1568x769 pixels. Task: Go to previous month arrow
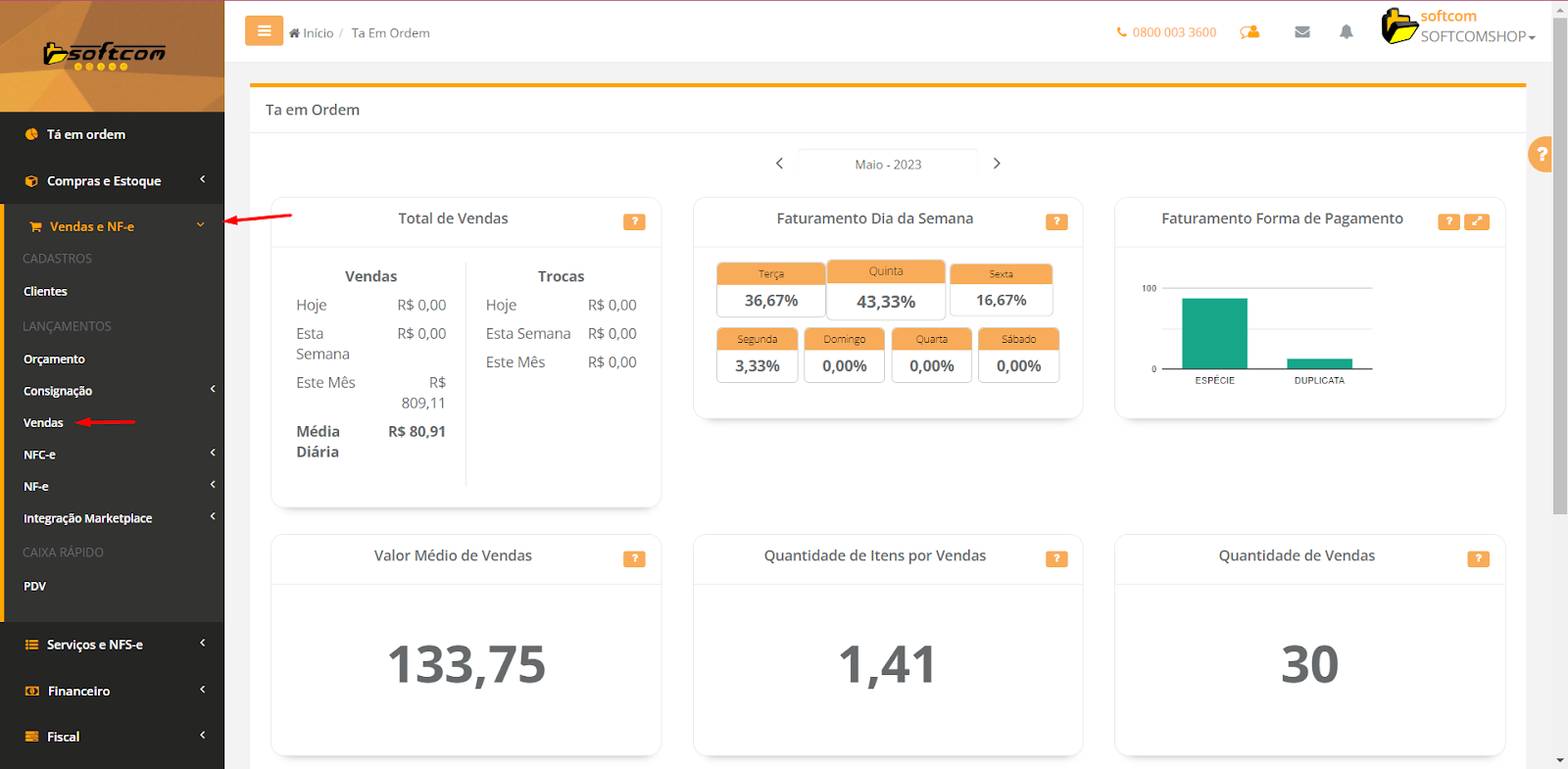tap(779, 164)
